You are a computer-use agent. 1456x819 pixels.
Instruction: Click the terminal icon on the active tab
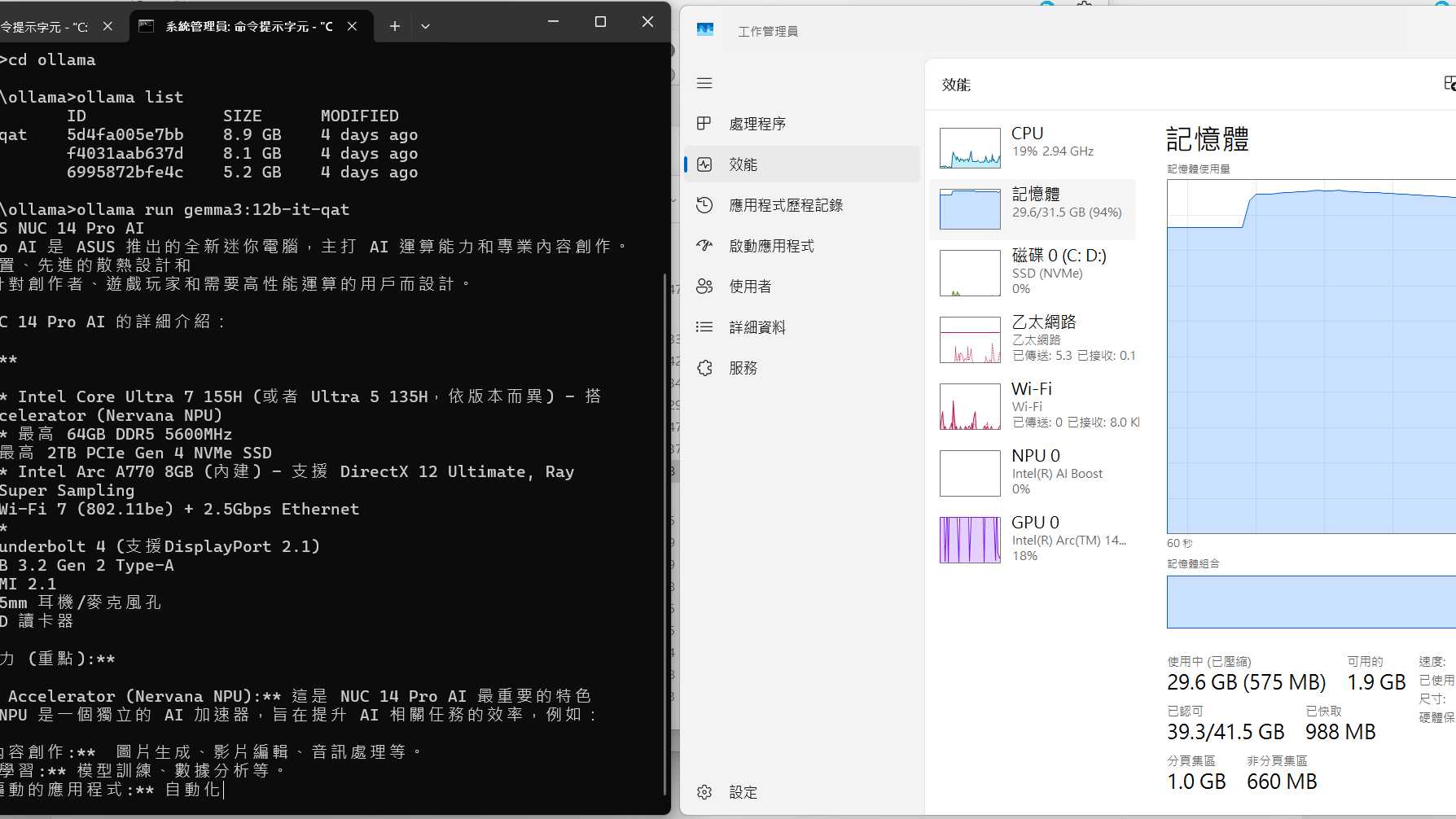point(147,26)
